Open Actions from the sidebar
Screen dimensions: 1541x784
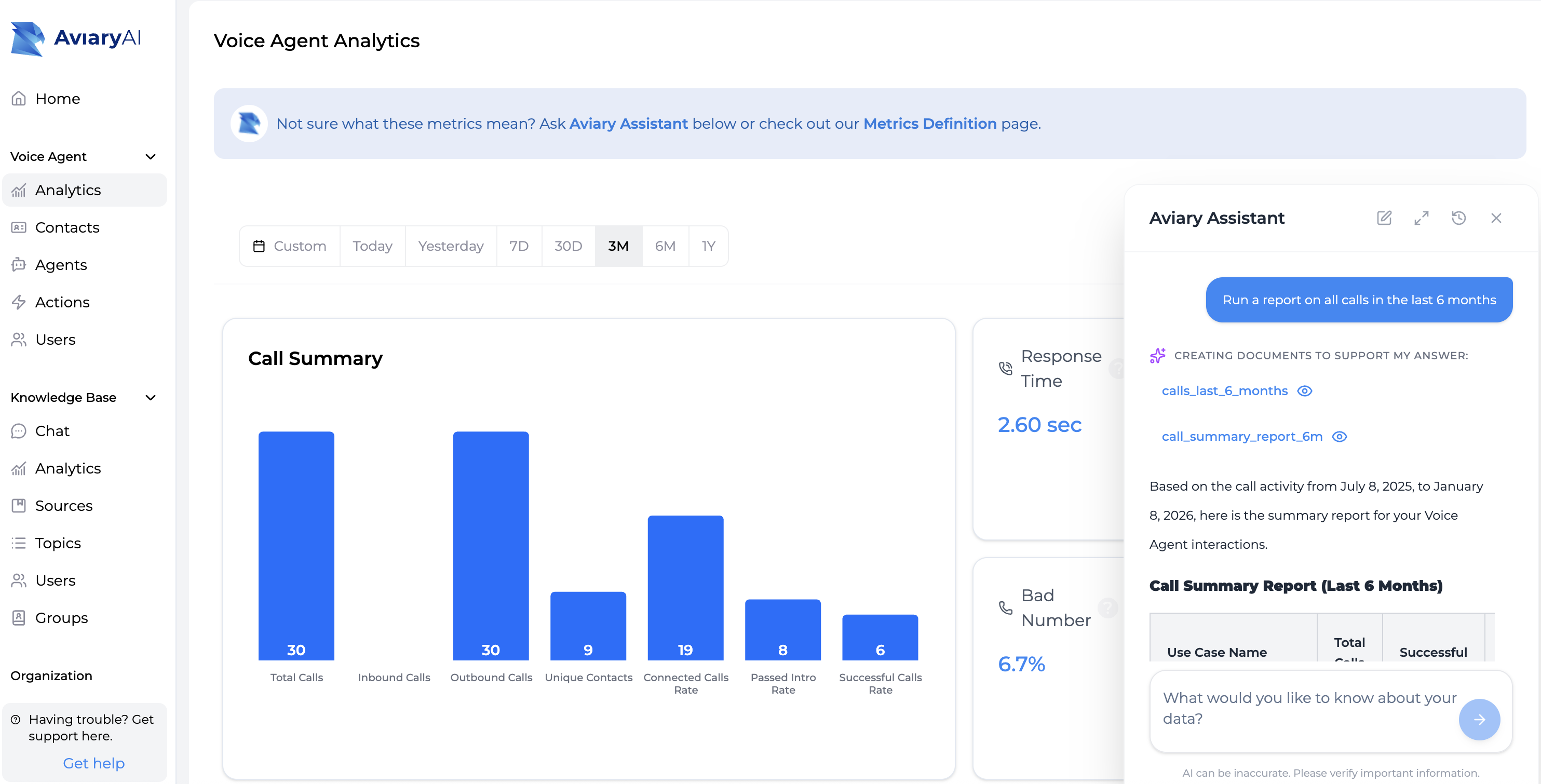coord(62,302)
